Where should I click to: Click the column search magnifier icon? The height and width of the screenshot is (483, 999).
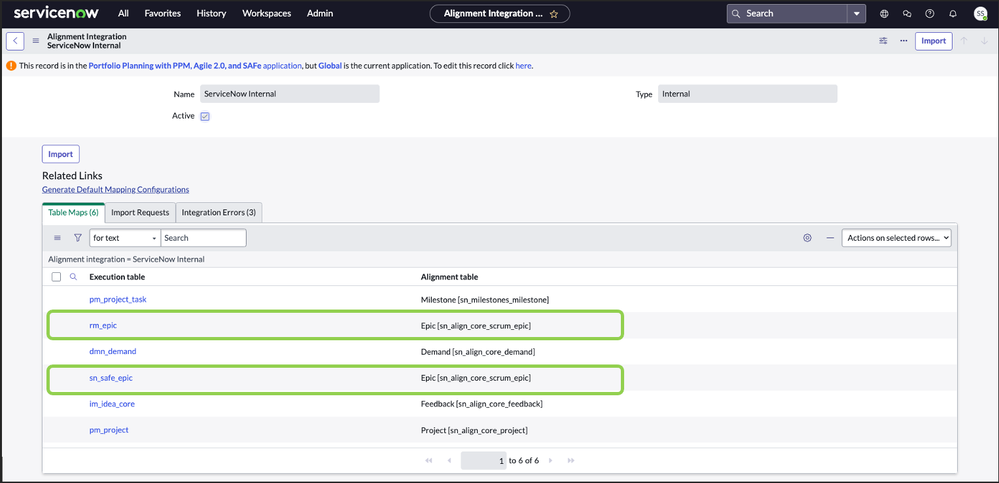[73, 277]
